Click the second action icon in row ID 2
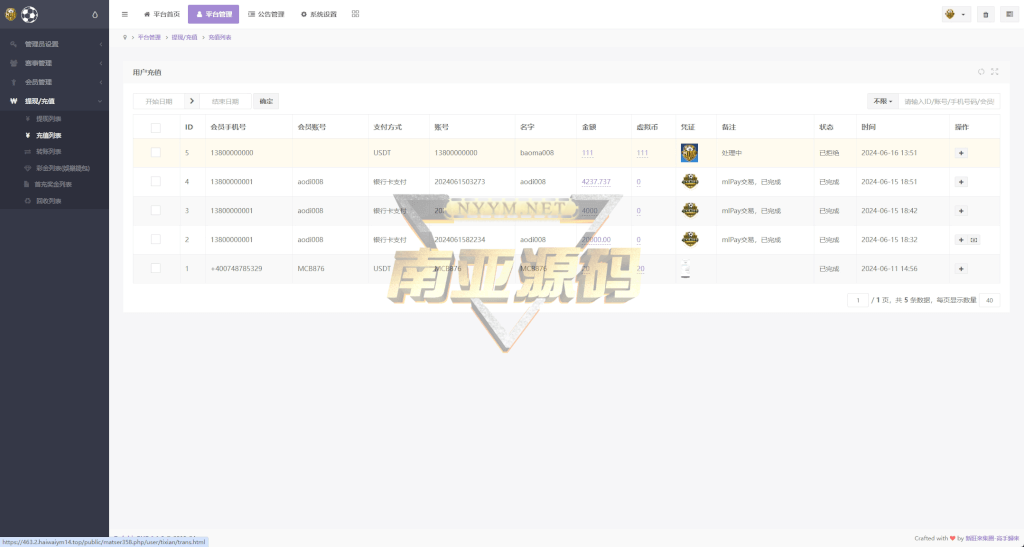 pyautogui.click(x=974, y=240)
